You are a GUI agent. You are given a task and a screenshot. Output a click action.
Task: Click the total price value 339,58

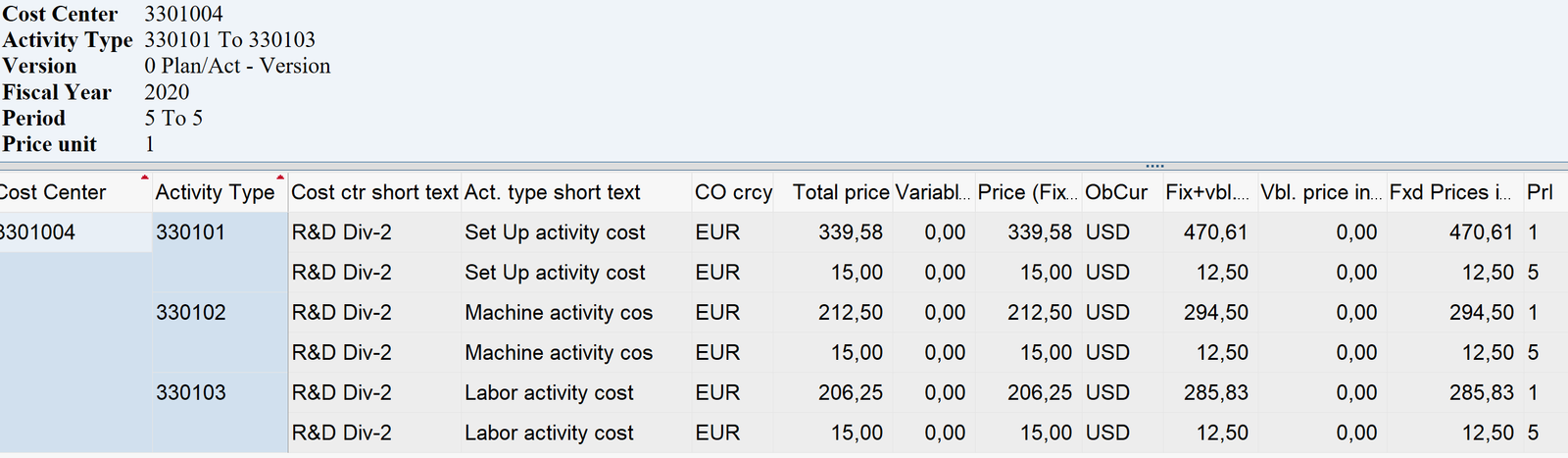point(851,232)
